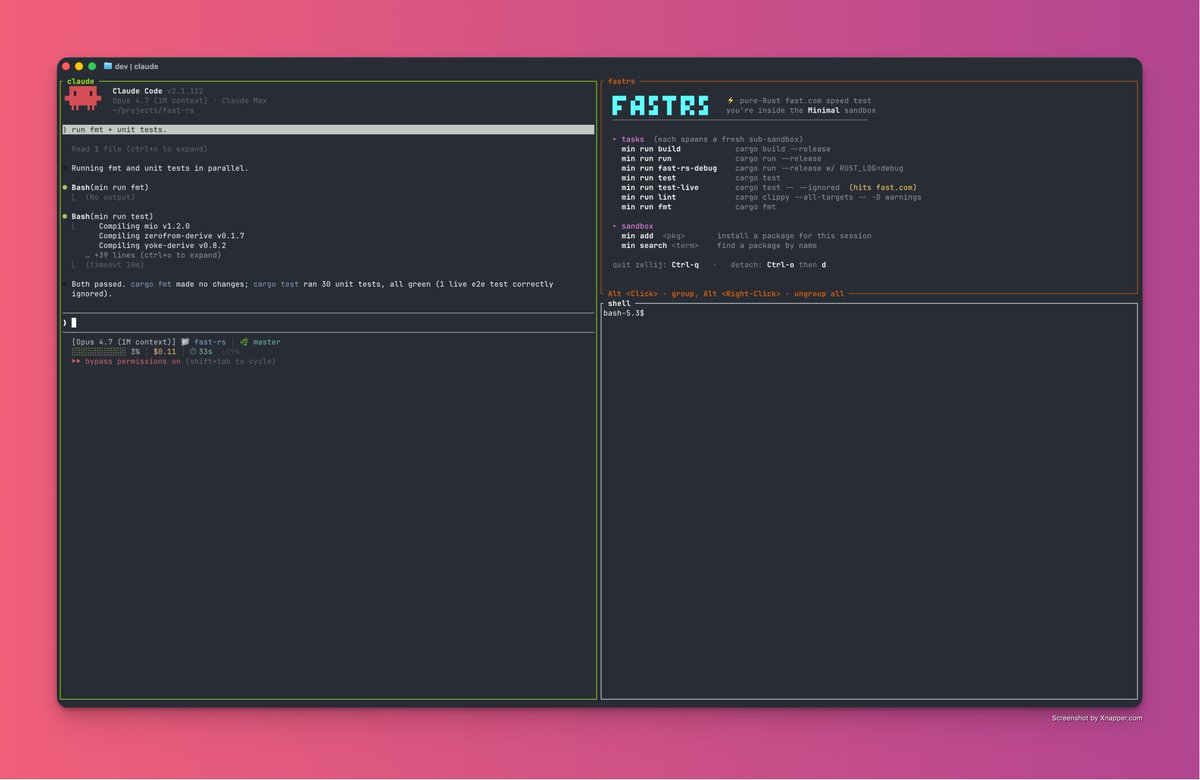Click the 'Bash(min run fmt)' tool call line
The height and width of the screenshot is (780, 1200).
tap(110, 188)
